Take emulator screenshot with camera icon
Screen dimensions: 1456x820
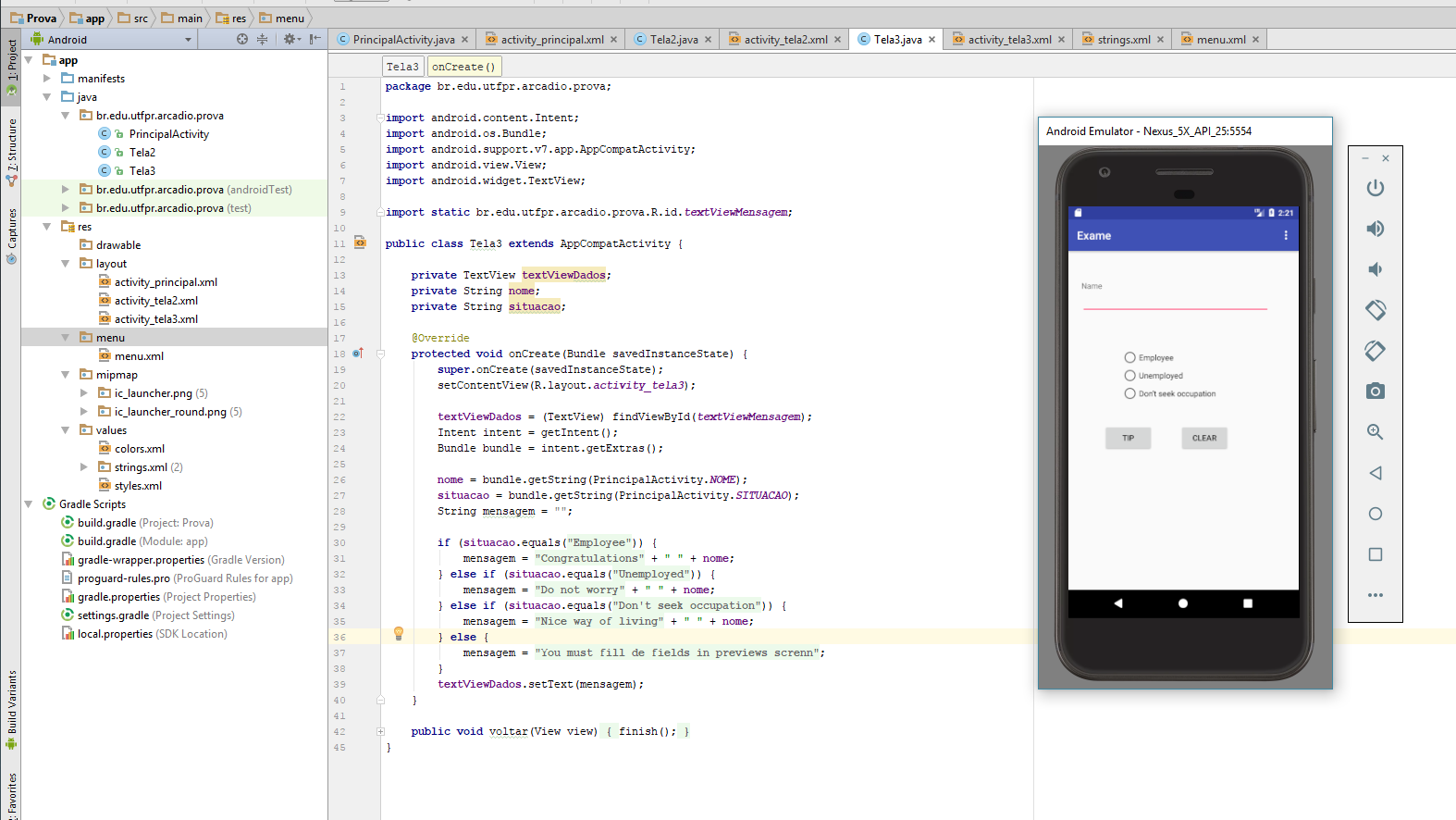pyautogui.click(x=1376, y=391)
